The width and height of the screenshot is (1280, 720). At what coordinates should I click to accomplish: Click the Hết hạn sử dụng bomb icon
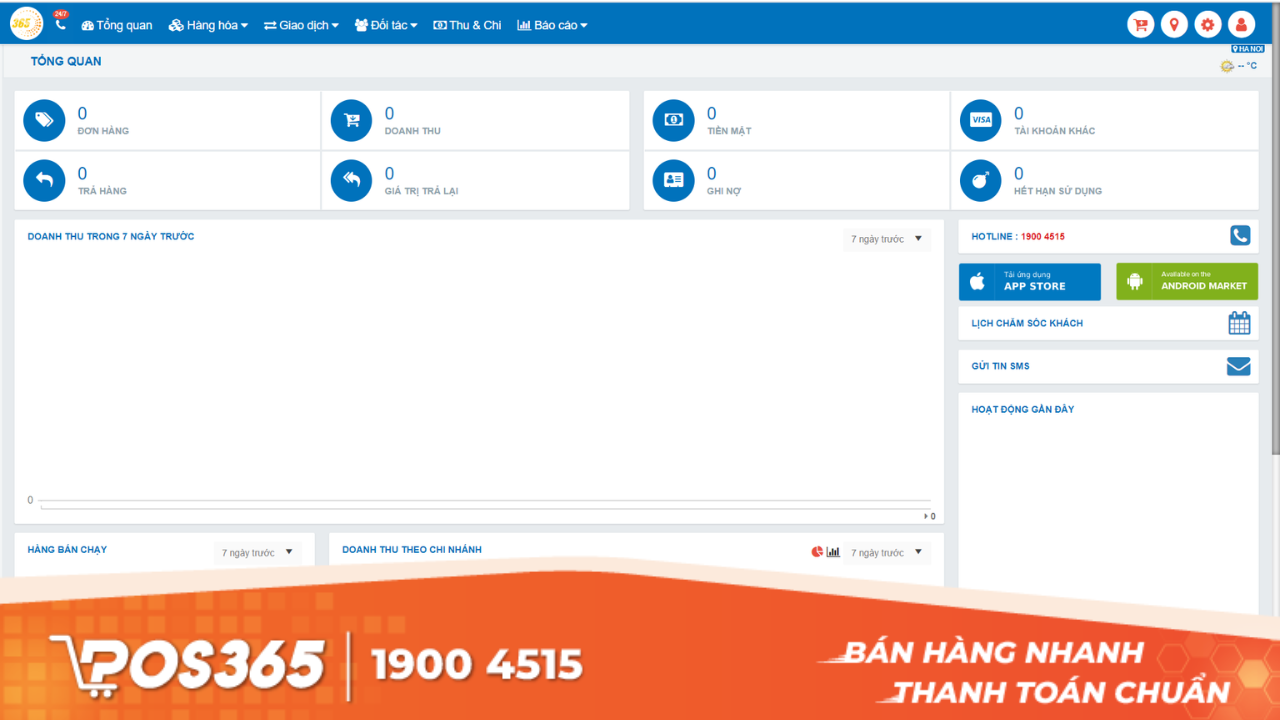pos(980,180)
